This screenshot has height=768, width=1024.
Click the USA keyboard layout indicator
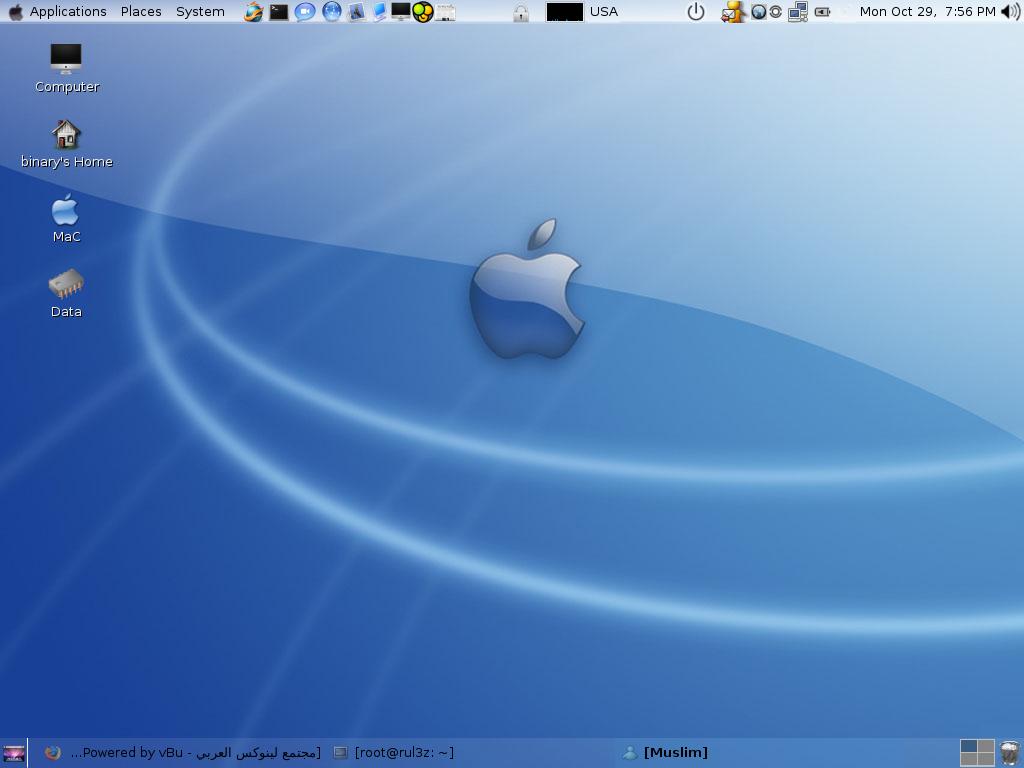click(603, 12)
